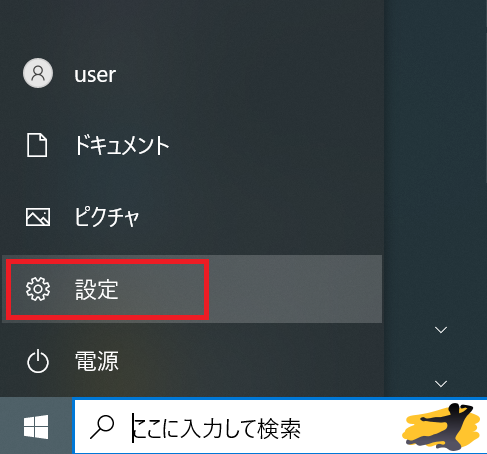Screen dimensions: 487x454
Task: Open the ドキュメント text entry
Action: click(x=122, y=145)
